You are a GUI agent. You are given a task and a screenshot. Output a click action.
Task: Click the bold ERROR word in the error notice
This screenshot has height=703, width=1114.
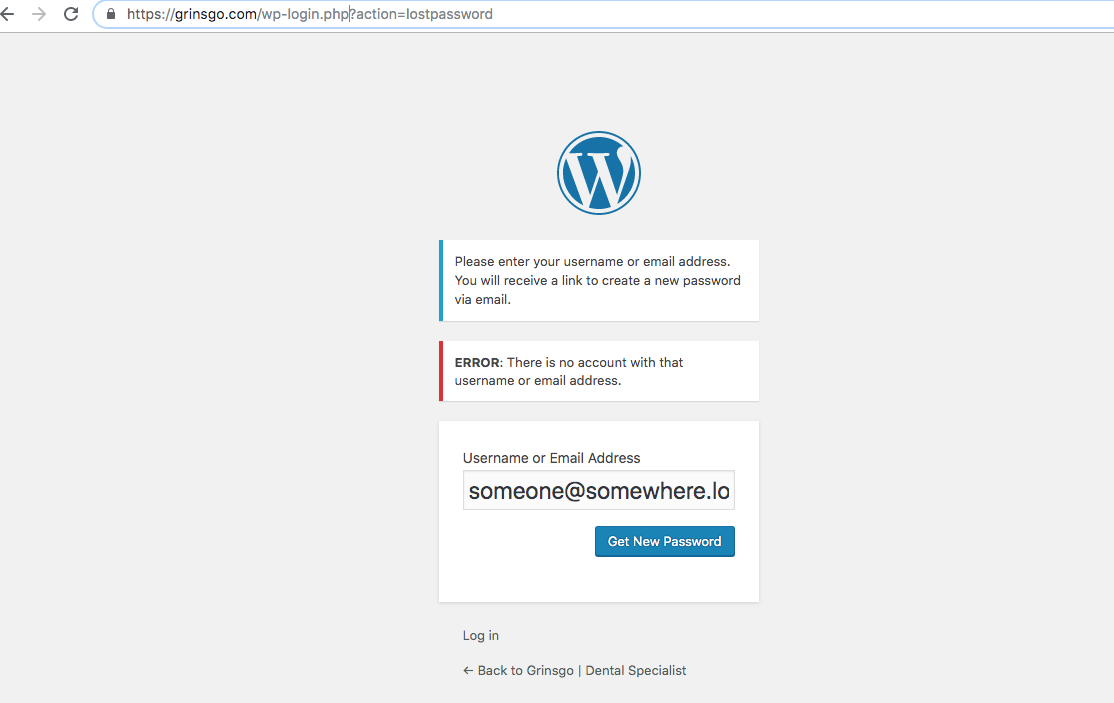(477, 362)
